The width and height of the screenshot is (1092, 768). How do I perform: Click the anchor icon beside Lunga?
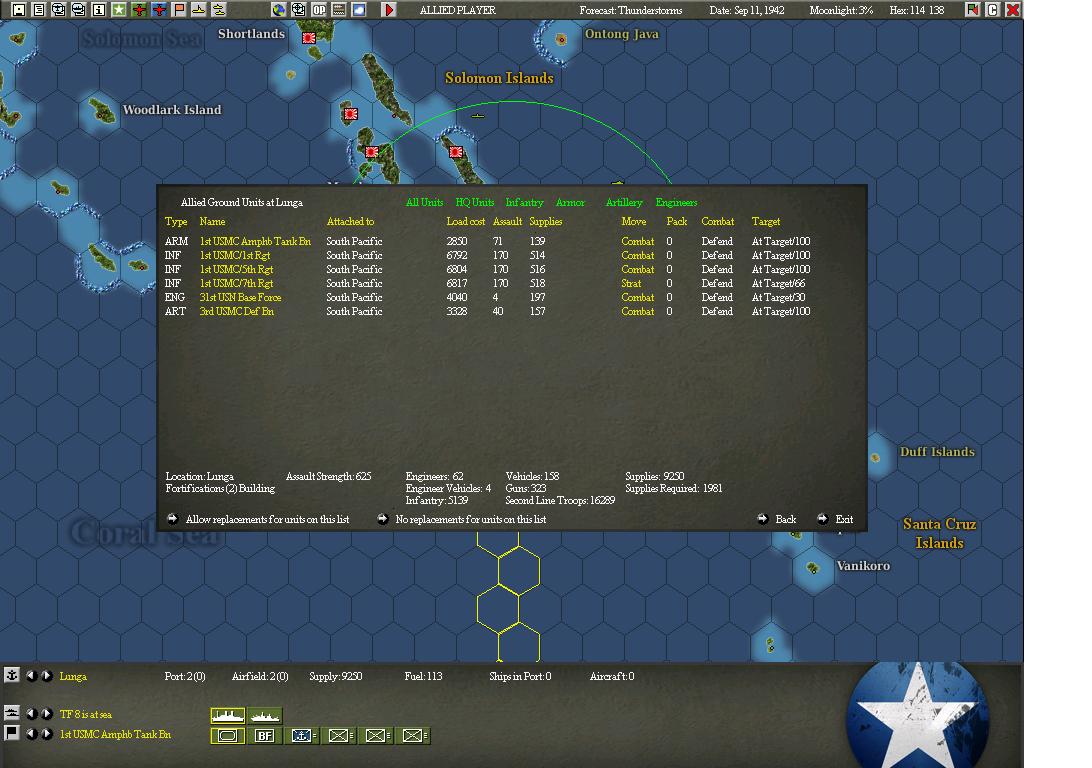[12, 675]
